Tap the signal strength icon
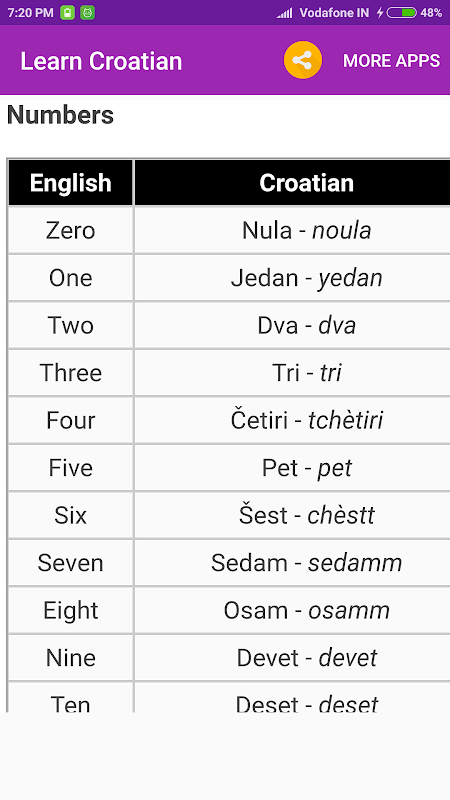450x800 pixels. tap(284, 13)
